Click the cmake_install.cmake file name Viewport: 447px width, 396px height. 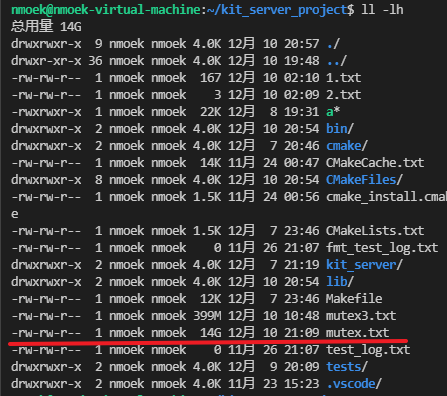(386, 197)
